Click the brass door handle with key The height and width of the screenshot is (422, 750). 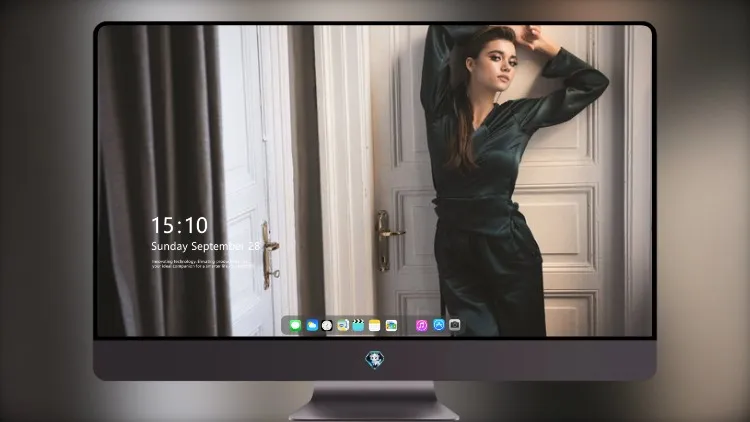(x=269, y=255)
